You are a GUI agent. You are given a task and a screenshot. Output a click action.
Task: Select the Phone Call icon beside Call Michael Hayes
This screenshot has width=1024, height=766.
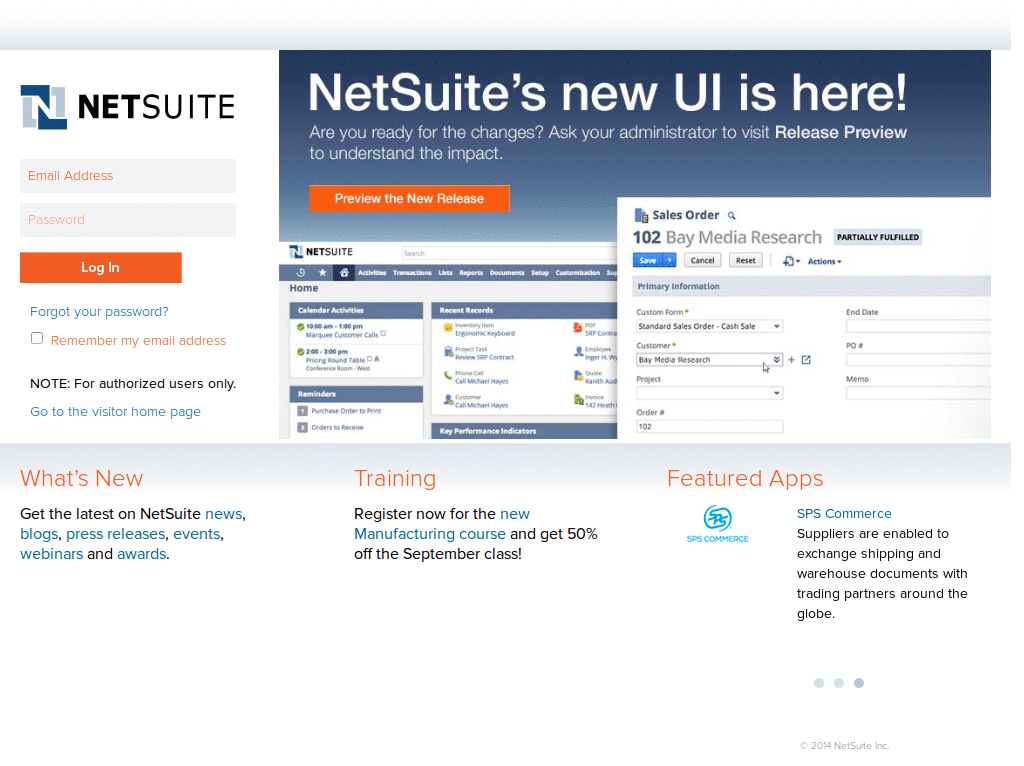[x=448, y=377]
